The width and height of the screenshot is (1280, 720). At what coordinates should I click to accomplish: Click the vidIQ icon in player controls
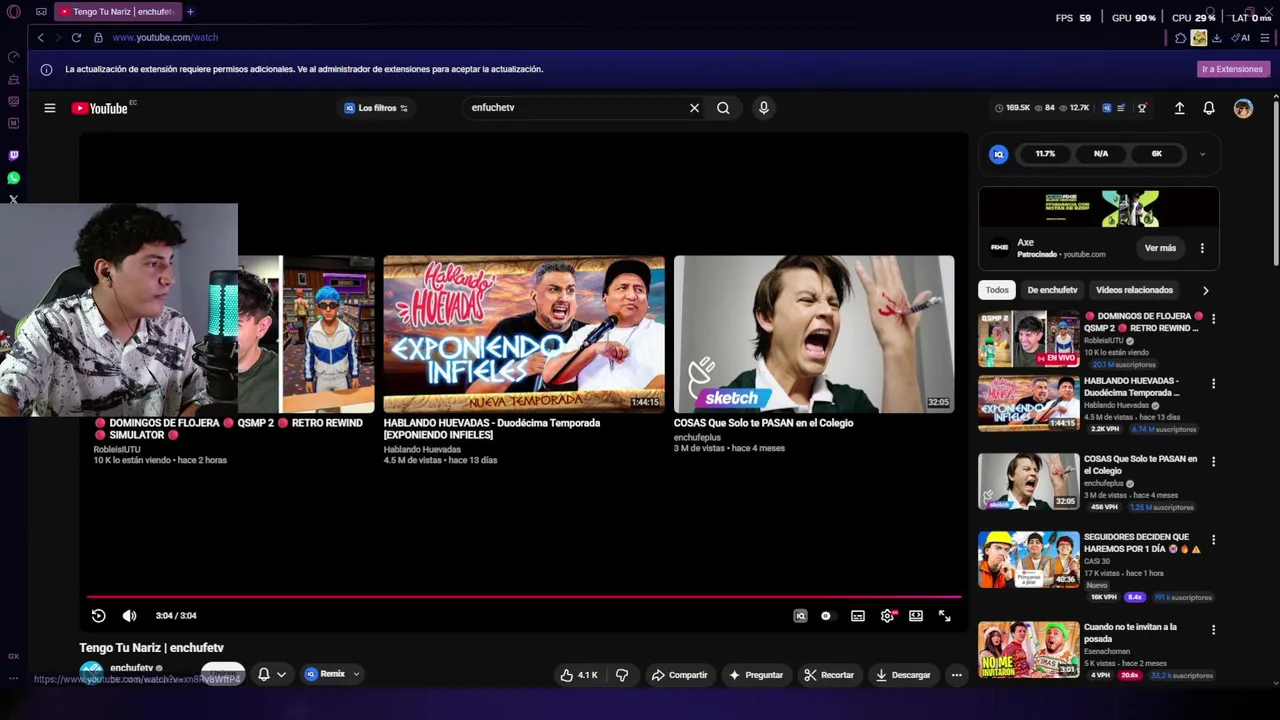(800, 616)
